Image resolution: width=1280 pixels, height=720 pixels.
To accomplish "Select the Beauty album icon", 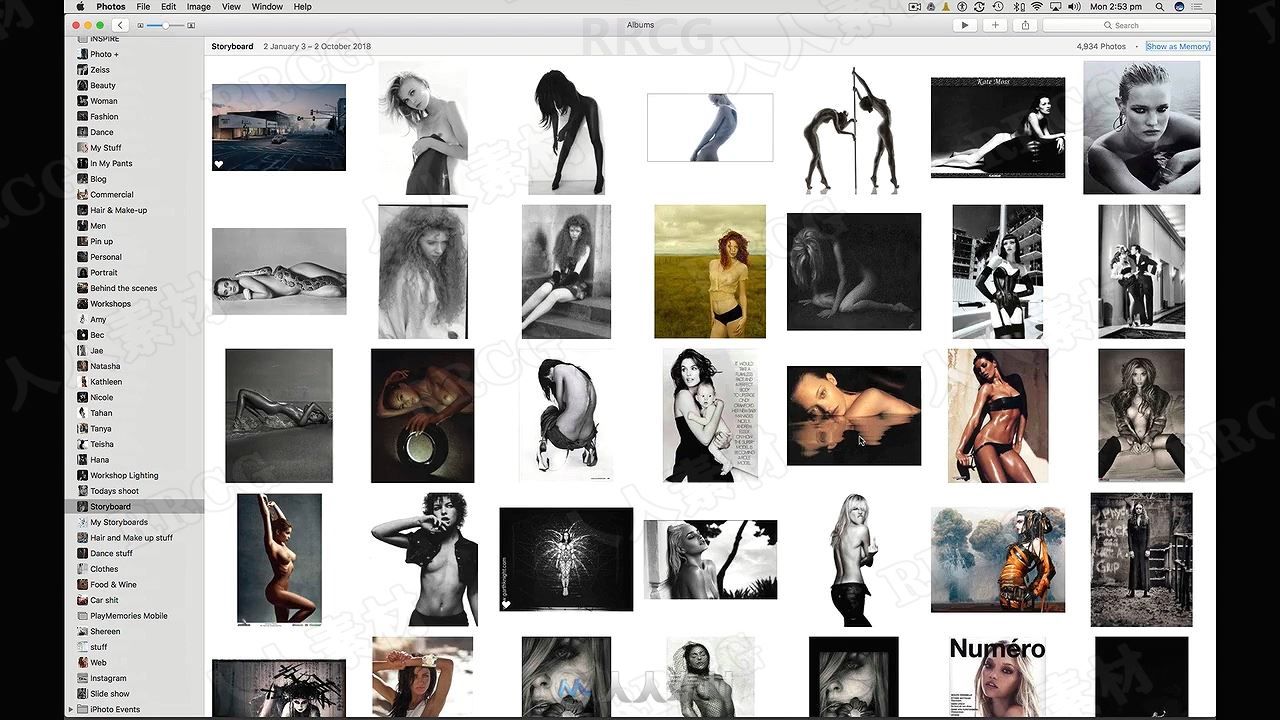I will (x=83, y=85).
